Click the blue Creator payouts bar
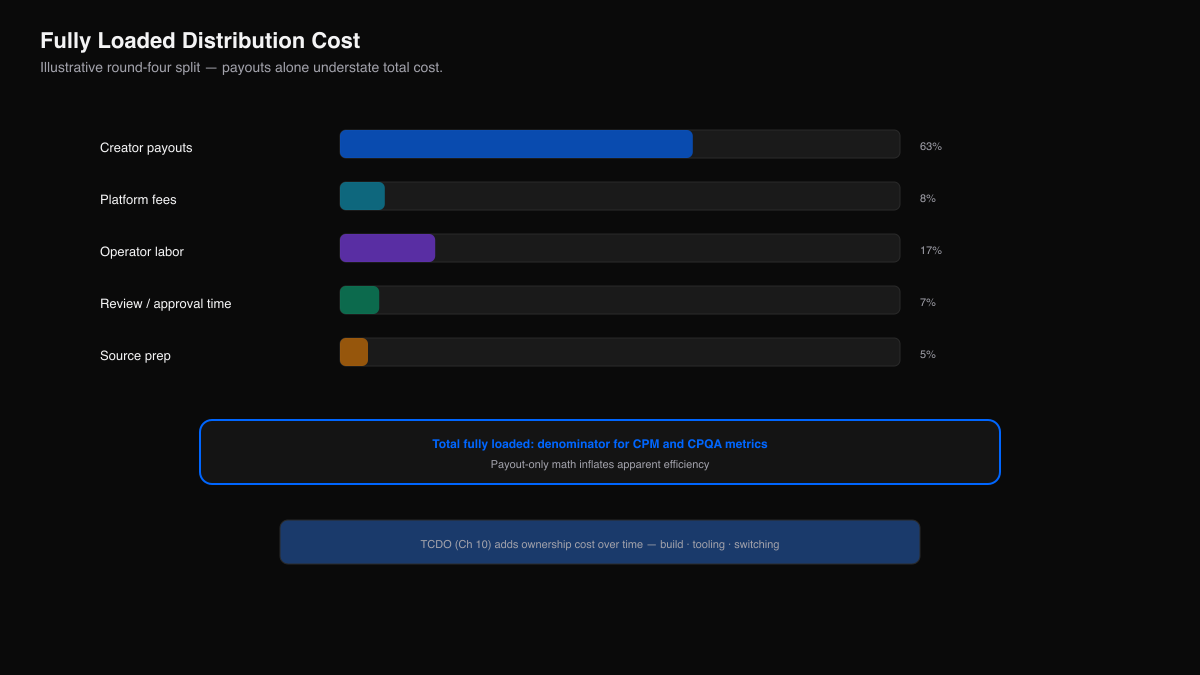The height and width of the screenshot is (675, 1200). tap(516, 144)
